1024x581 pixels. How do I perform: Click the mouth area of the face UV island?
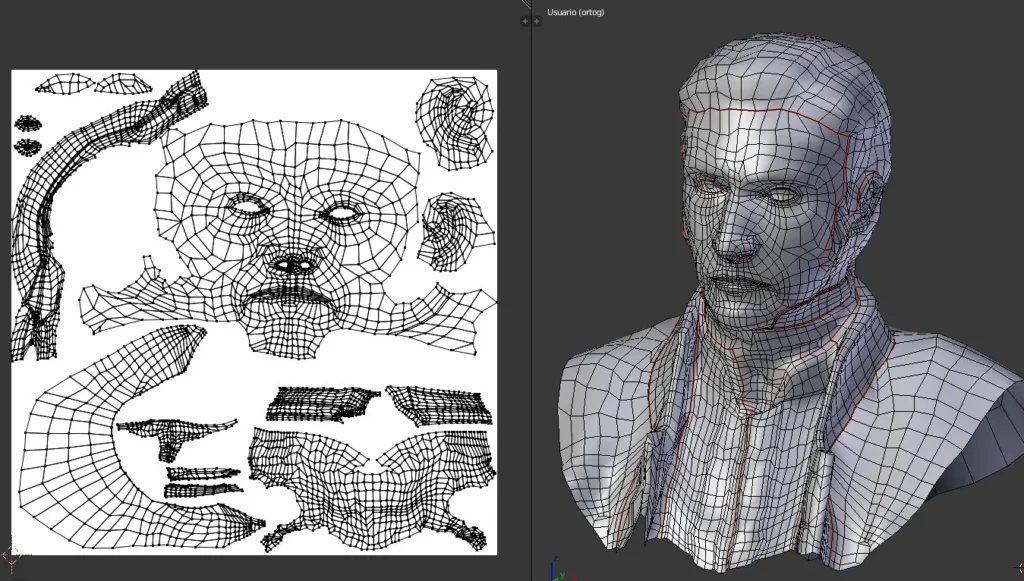[x=290, y=298]
